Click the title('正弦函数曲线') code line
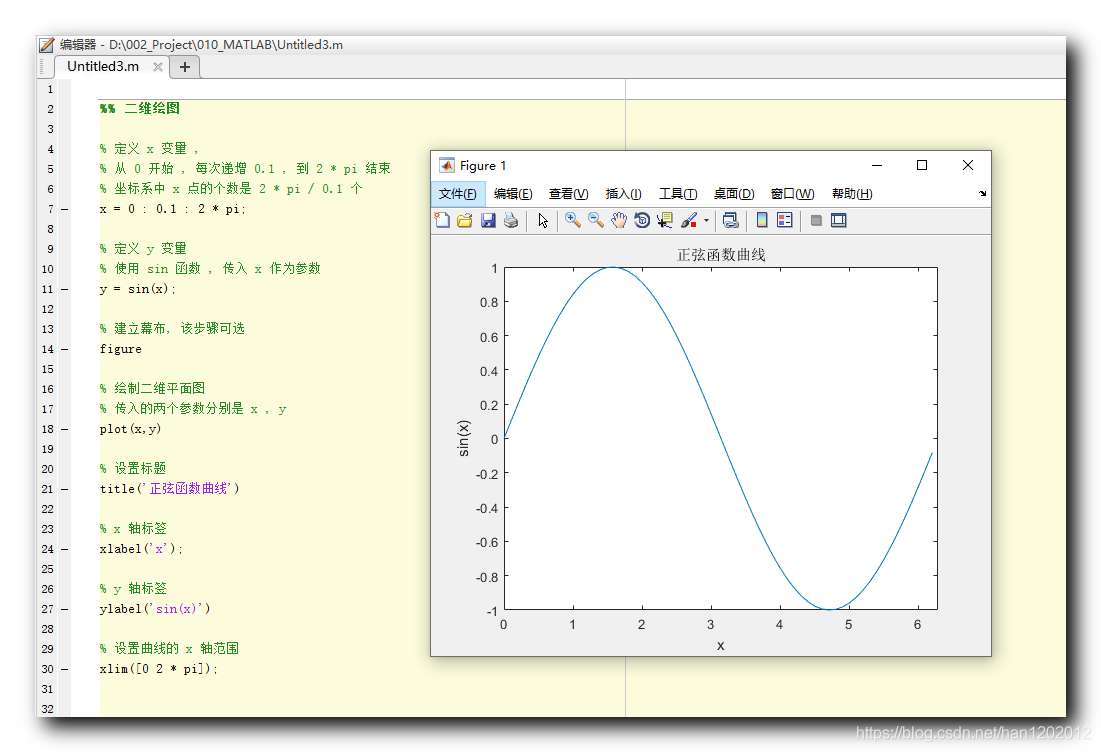The width and height of the screenshot is (1101, 752). point(169,489)
